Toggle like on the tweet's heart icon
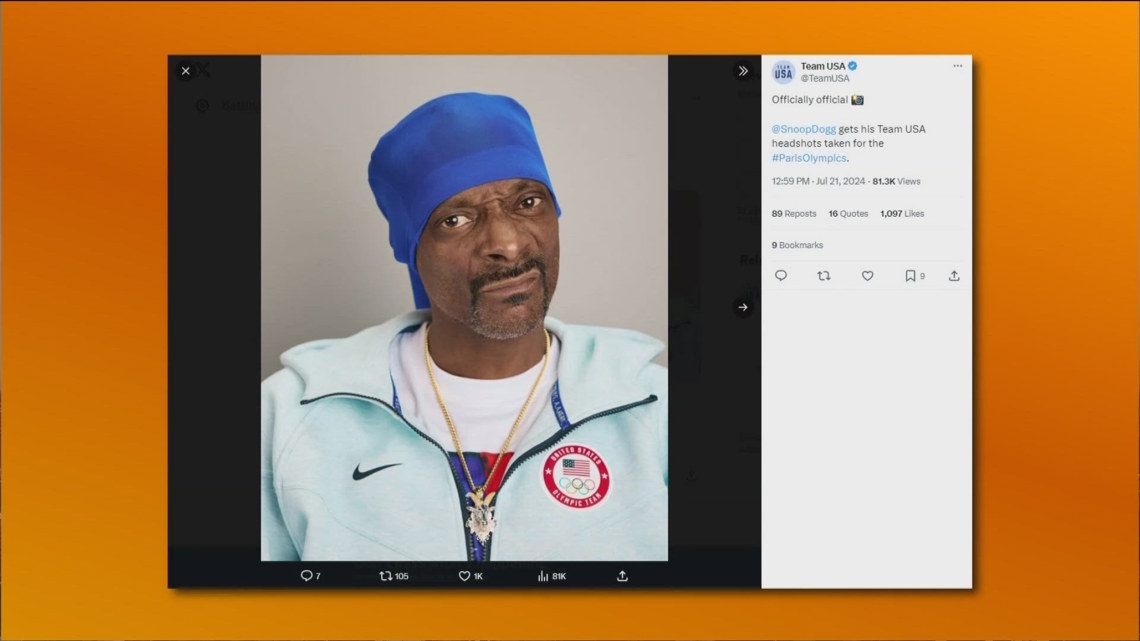 pos(867,276)
